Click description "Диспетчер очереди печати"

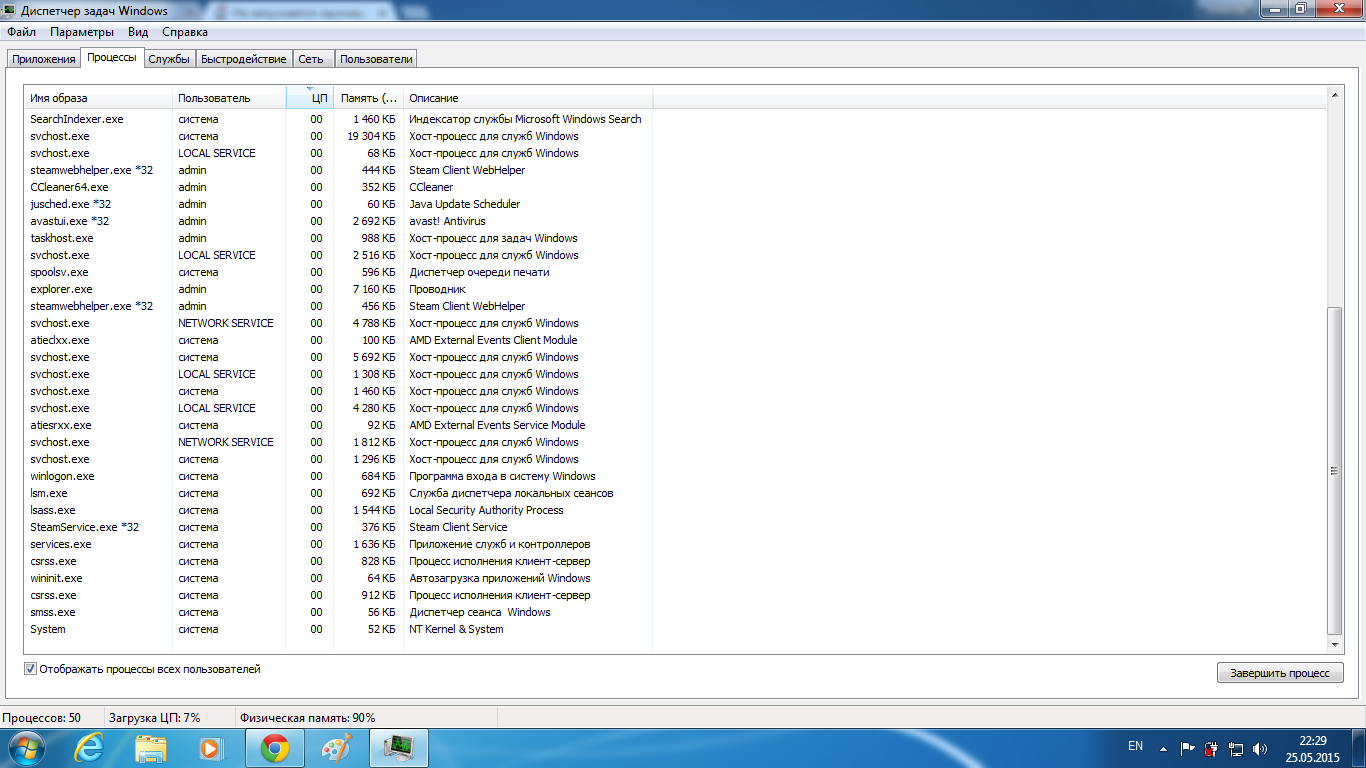(x=479, y=272)
